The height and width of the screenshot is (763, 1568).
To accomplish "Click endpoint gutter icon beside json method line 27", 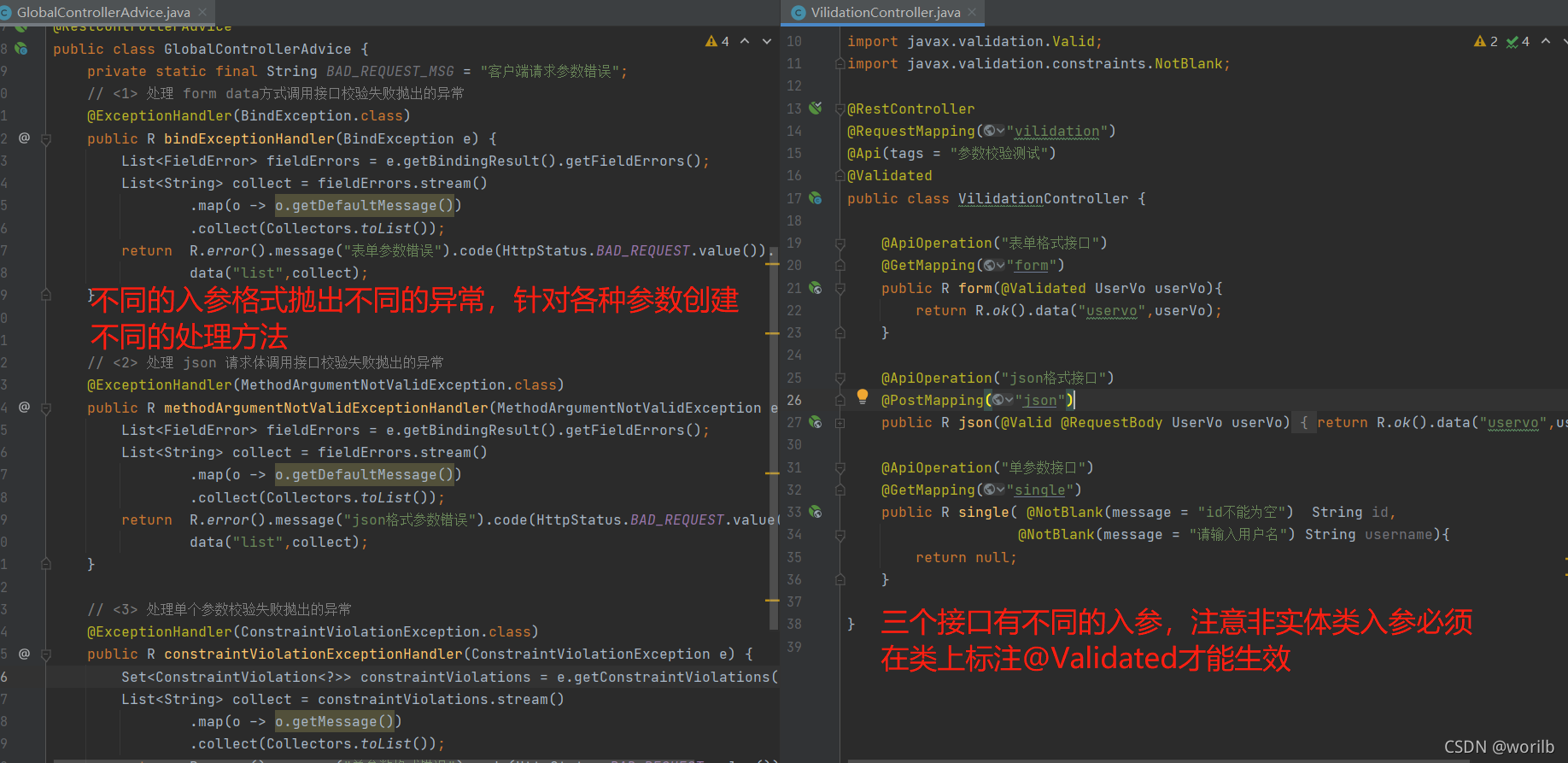I will [816, 422].
